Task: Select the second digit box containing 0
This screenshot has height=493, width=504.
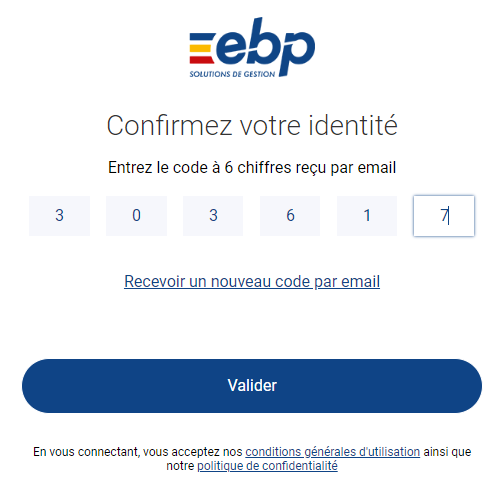Action: click(136, 216)
